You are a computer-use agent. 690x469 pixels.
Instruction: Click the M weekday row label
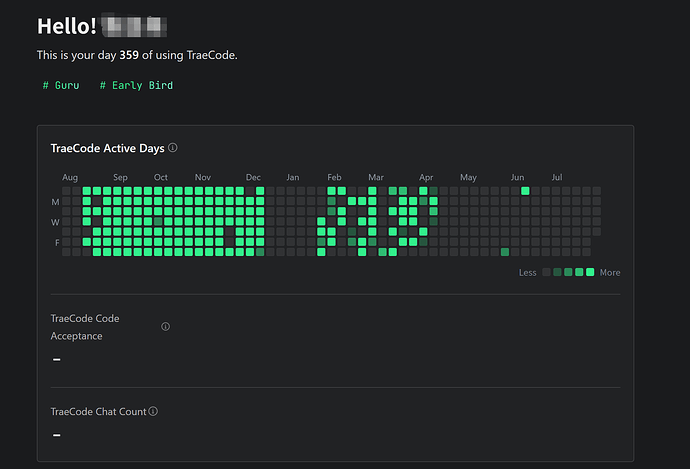pyautogui.click(x=55, y=202)
